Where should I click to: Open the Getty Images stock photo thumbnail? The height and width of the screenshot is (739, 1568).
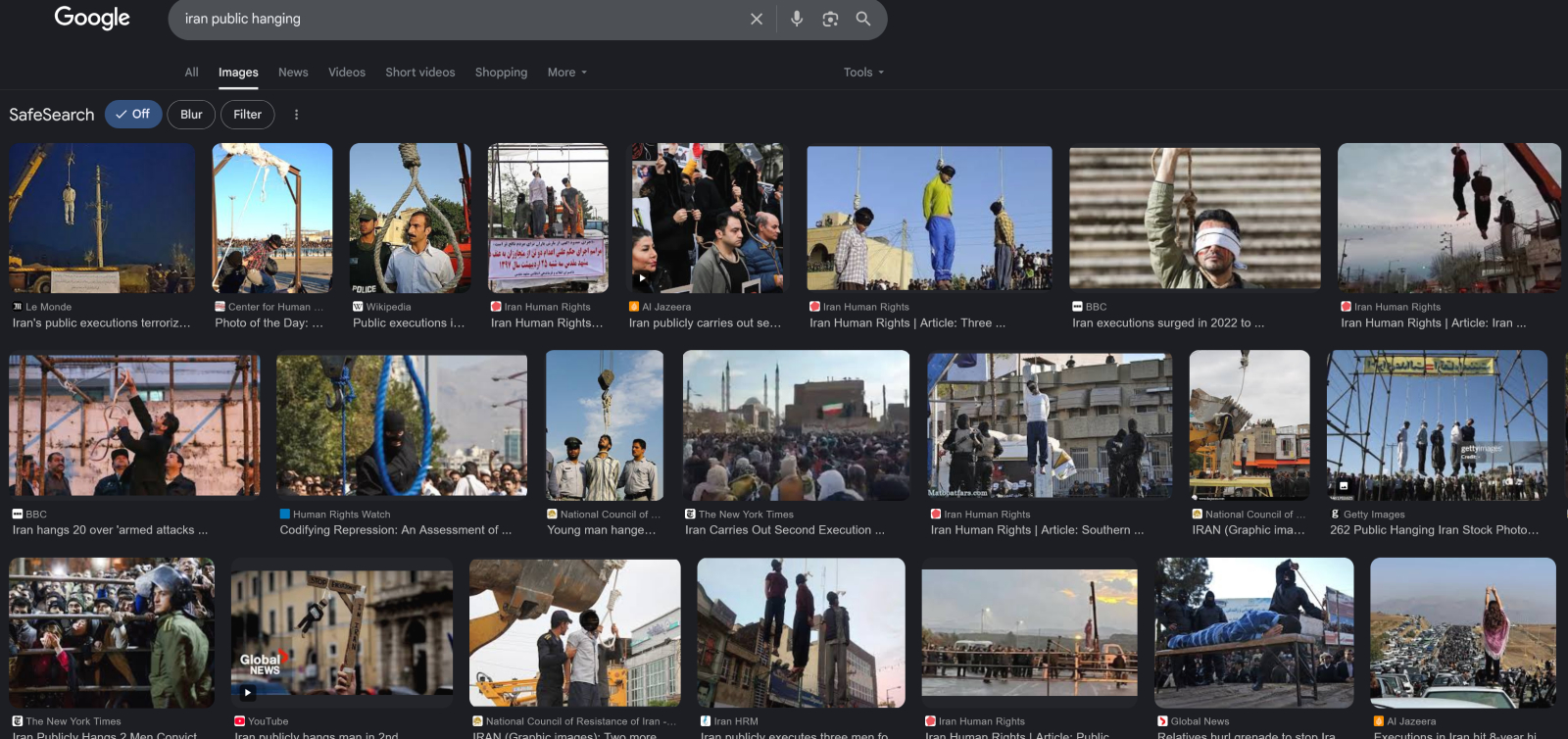pyautogui.click(x=1437, y=425)
